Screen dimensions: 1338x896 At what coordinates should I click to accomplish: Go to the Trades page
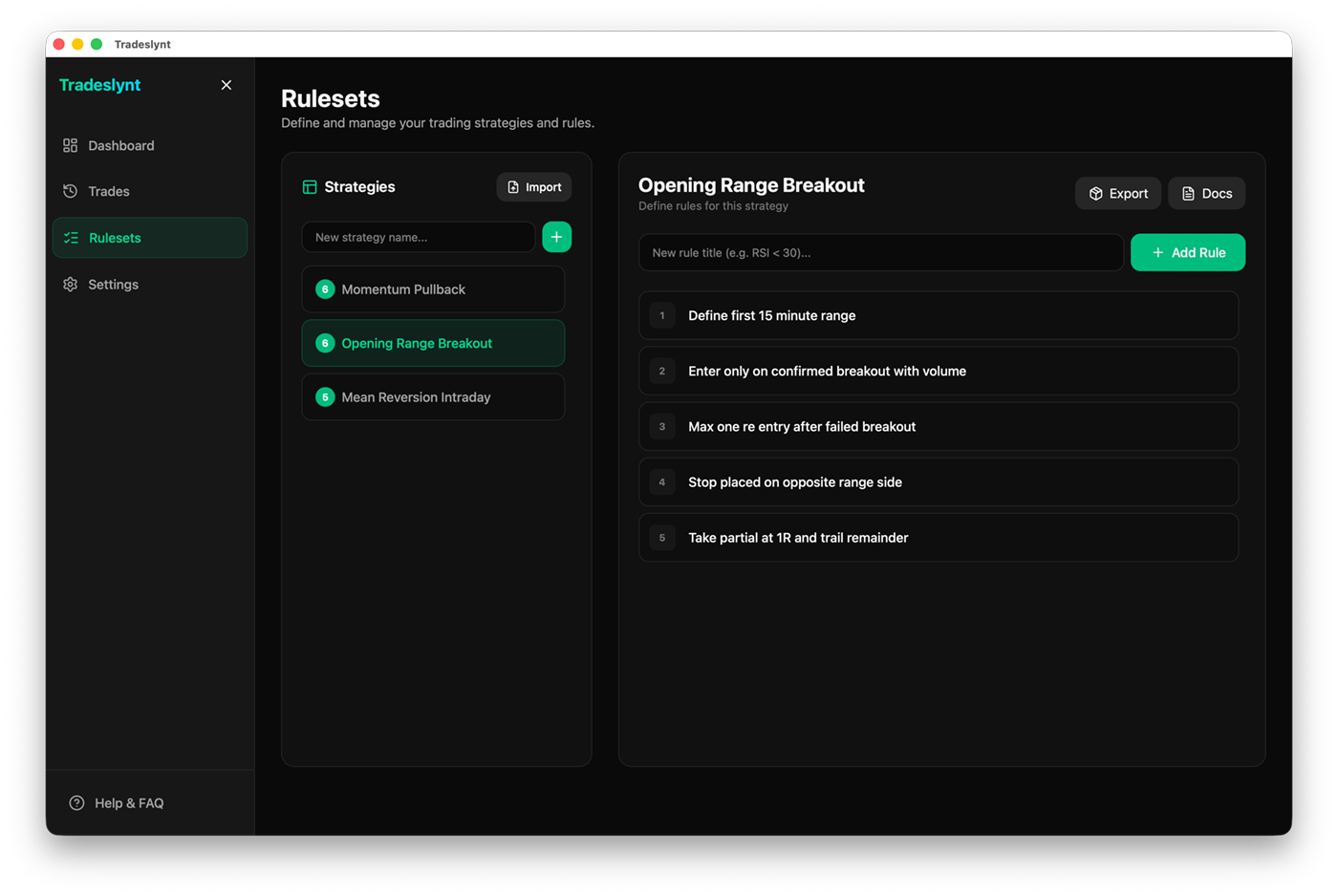click(150, 191)
